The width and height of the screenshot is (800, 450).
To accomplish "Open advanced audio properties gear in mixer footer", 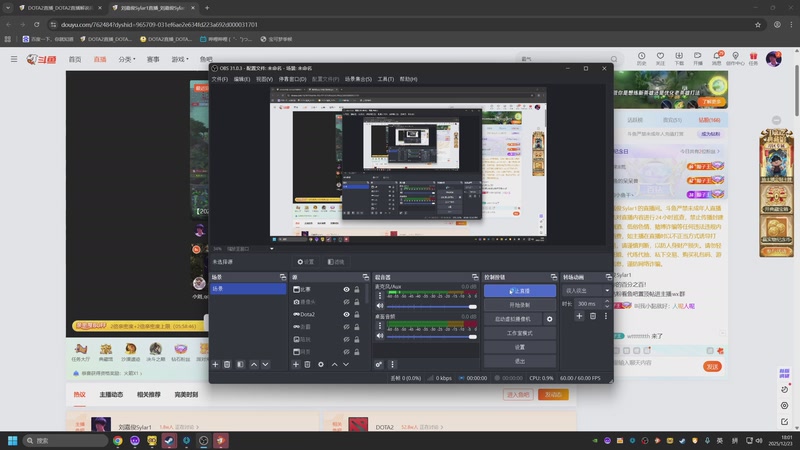I will click(379, 364).
